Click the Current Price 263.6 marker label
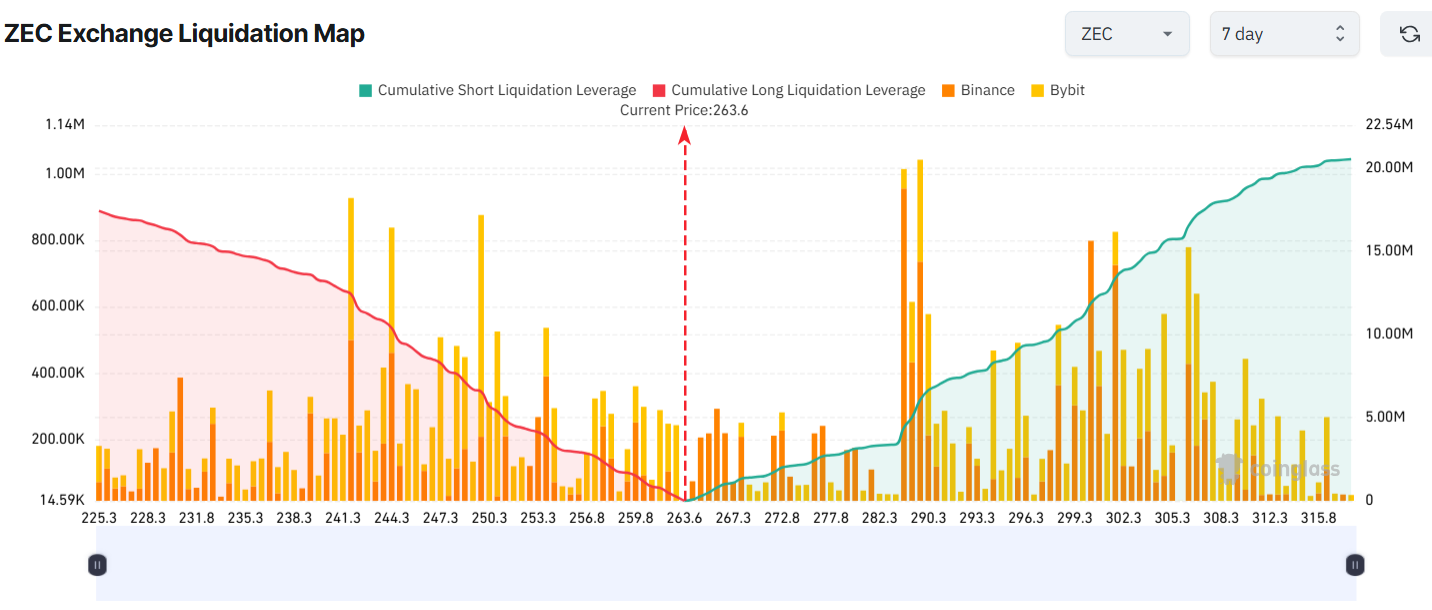This screenshot has width=1432, height=610. (684, 110)
